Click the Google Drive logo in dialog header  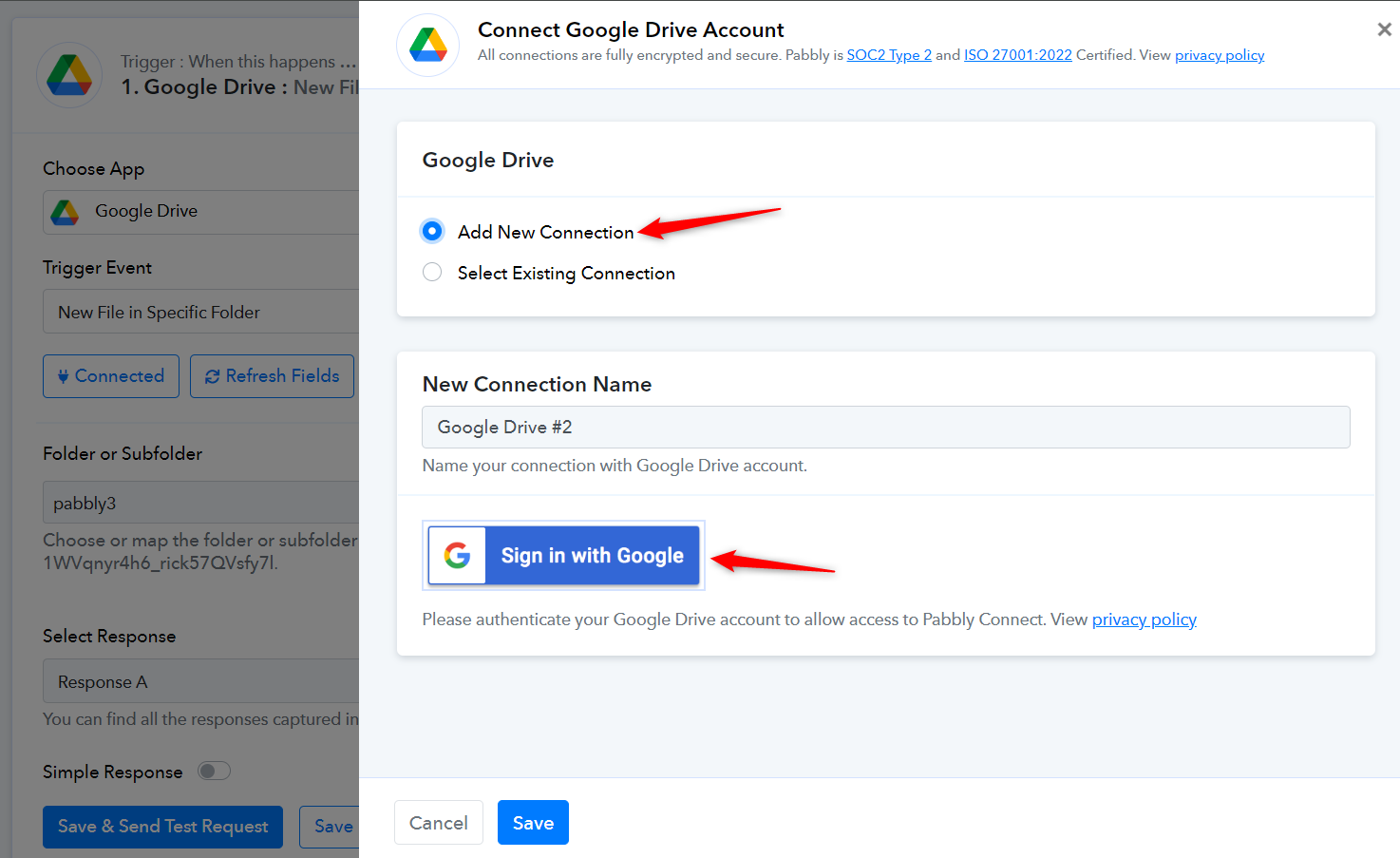[428, 46]
